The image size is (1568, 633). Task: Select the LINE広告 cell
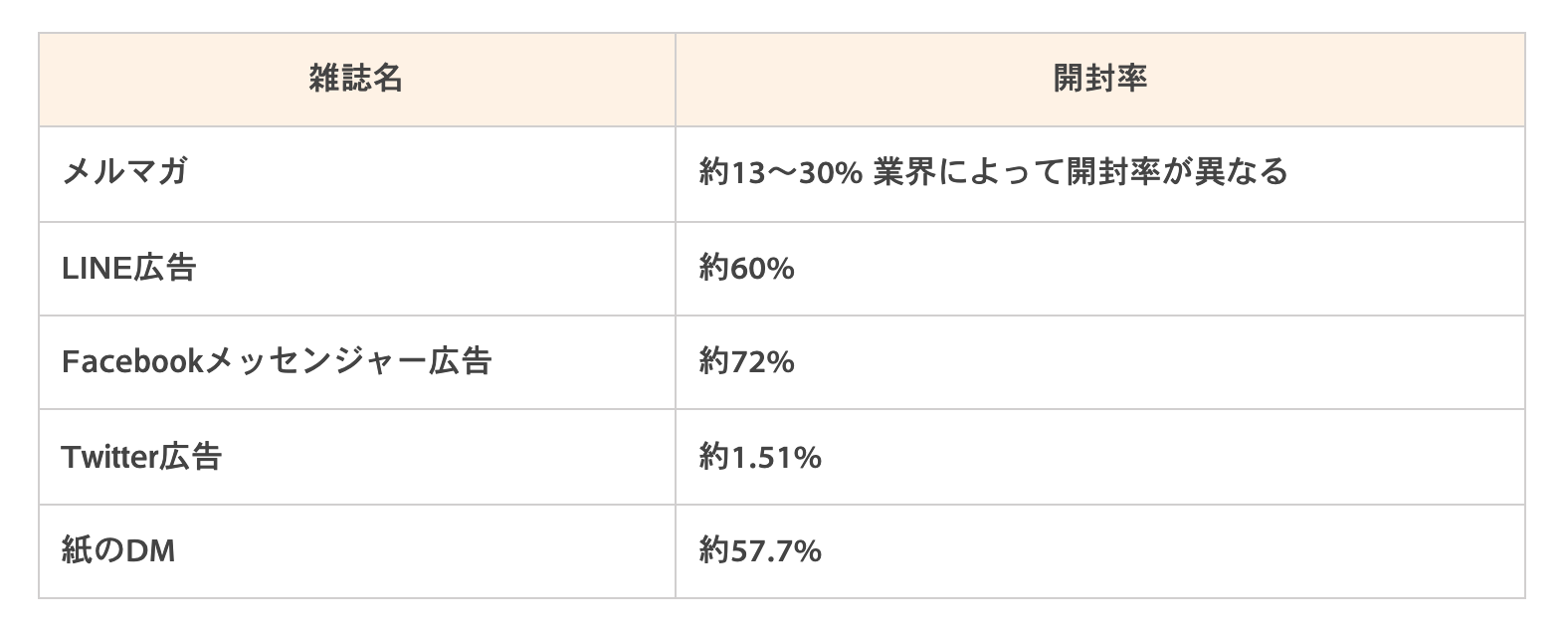[128, 268]
